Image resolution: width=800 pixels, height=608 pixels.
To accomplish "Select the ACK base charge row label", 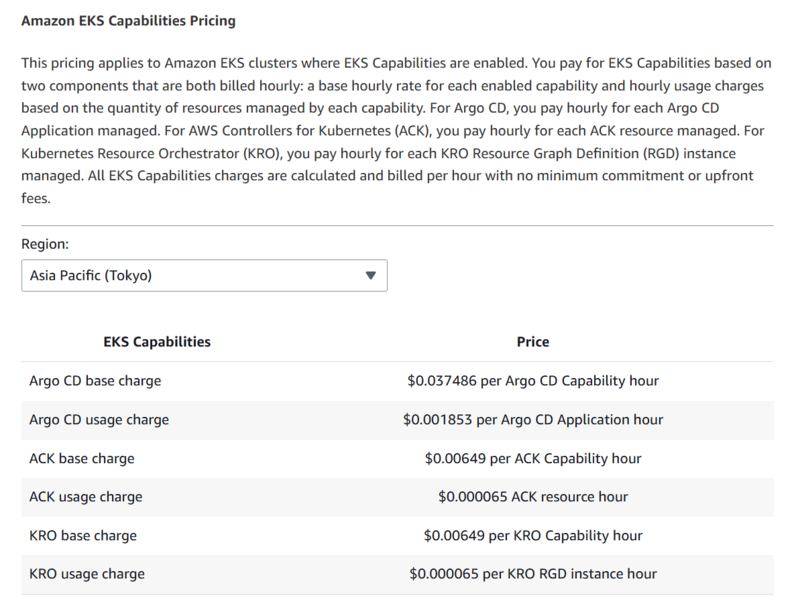I will click(82, 458).
